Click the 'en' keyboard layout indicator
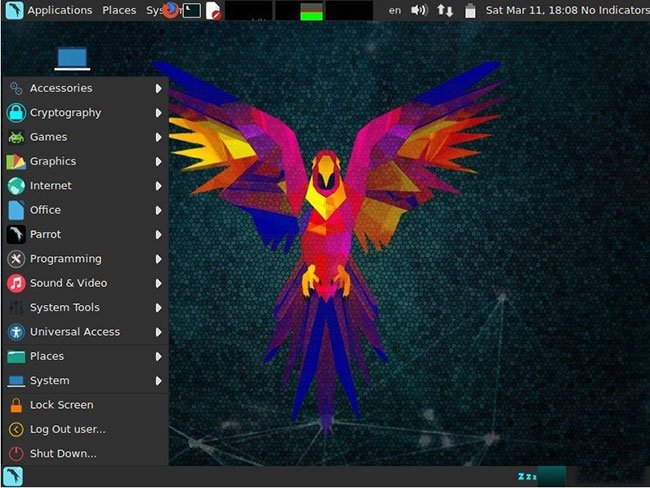The image size is (650, 488). [395, 10]
